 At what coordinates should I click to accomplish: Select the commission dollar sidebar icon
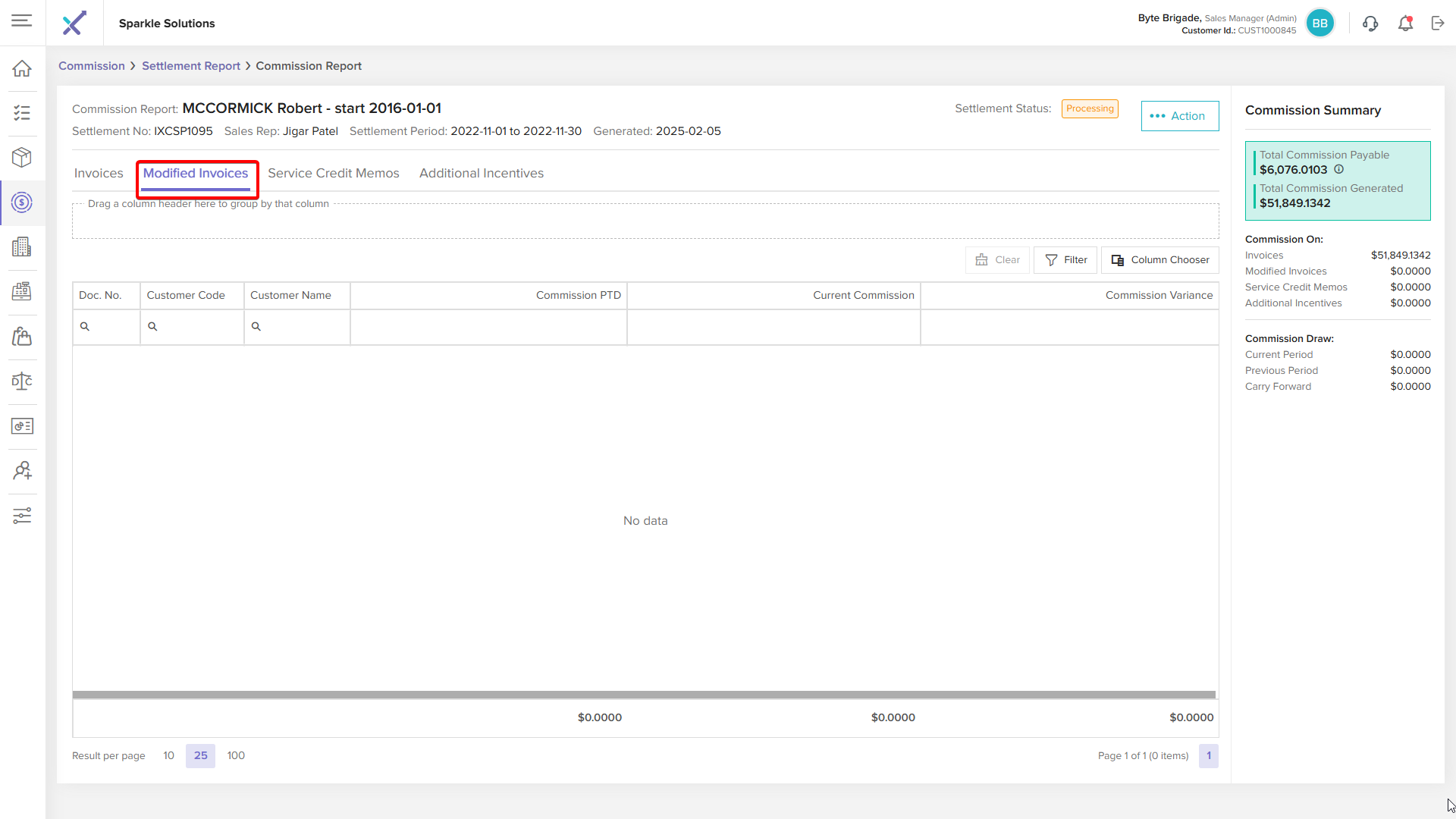pyautogui.click(x=22, y=202)
